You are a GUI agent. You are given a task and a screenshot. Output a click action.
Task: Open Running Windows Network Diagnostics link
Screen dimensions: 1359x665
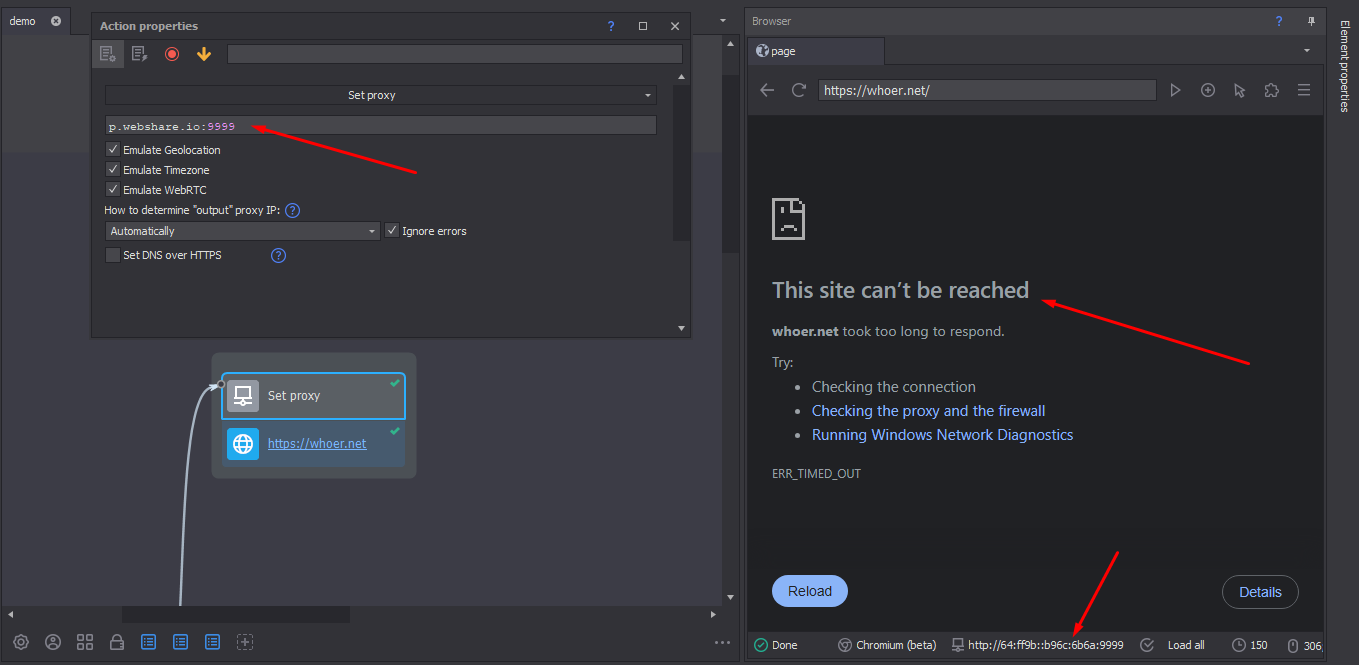(943, 435)
